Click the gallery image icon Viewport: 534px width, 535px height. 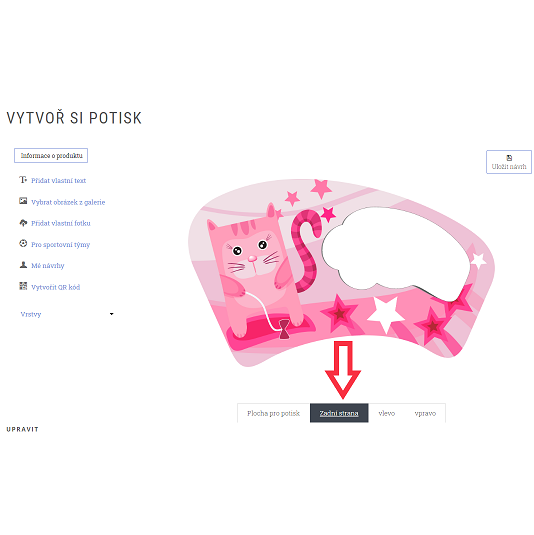(23, 201)
